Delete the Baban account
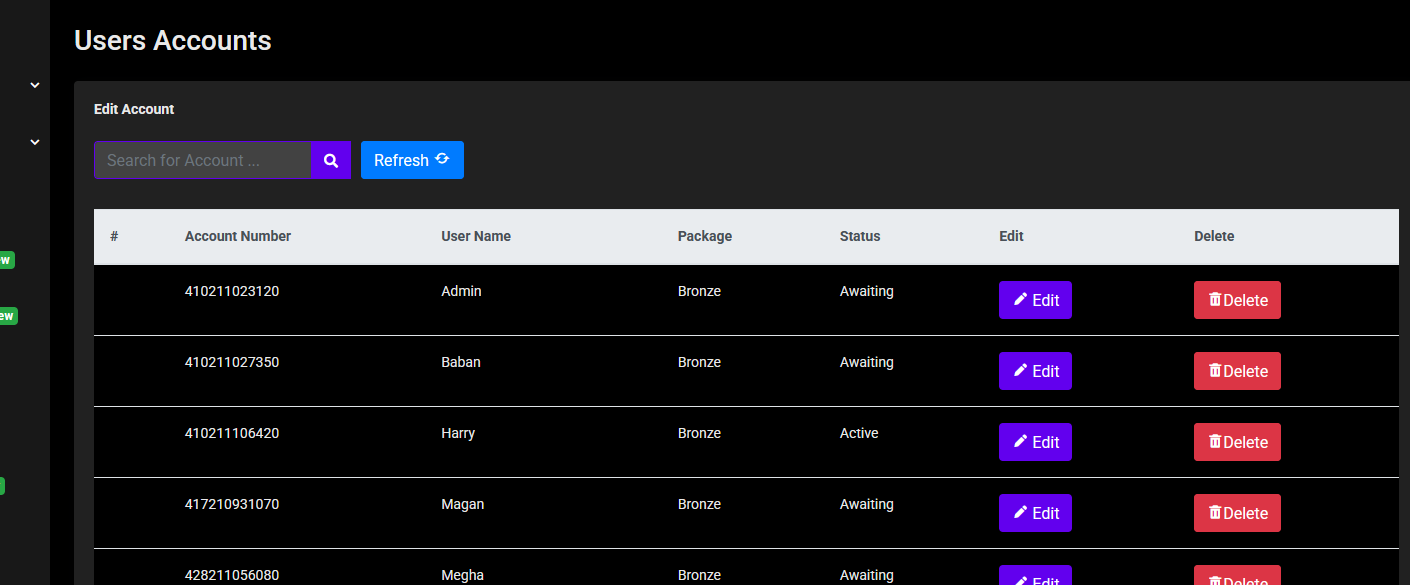This screenshot has height=585, width=1410. (x=1237, y=371)
